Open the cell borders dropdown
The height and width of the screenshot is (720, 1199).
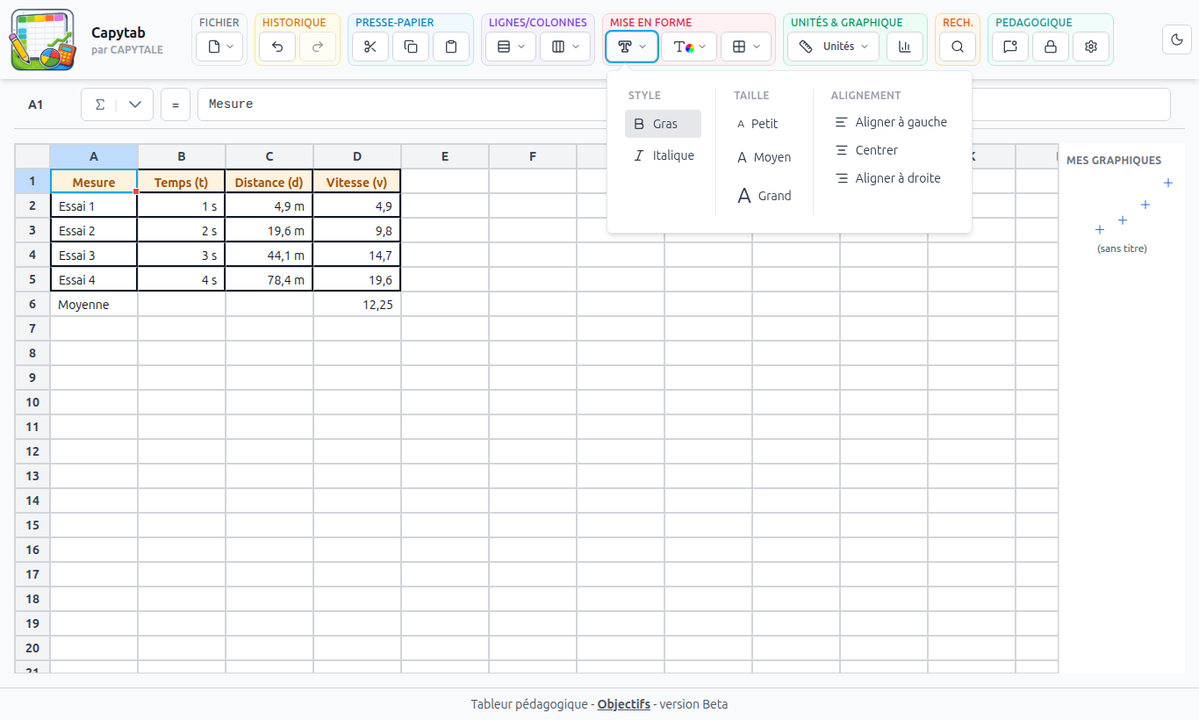746,47
